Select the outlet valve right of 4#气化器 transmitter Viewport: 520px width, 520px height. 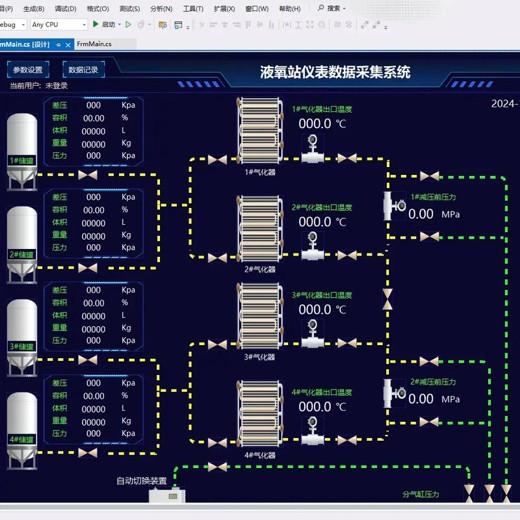(347, 440)
